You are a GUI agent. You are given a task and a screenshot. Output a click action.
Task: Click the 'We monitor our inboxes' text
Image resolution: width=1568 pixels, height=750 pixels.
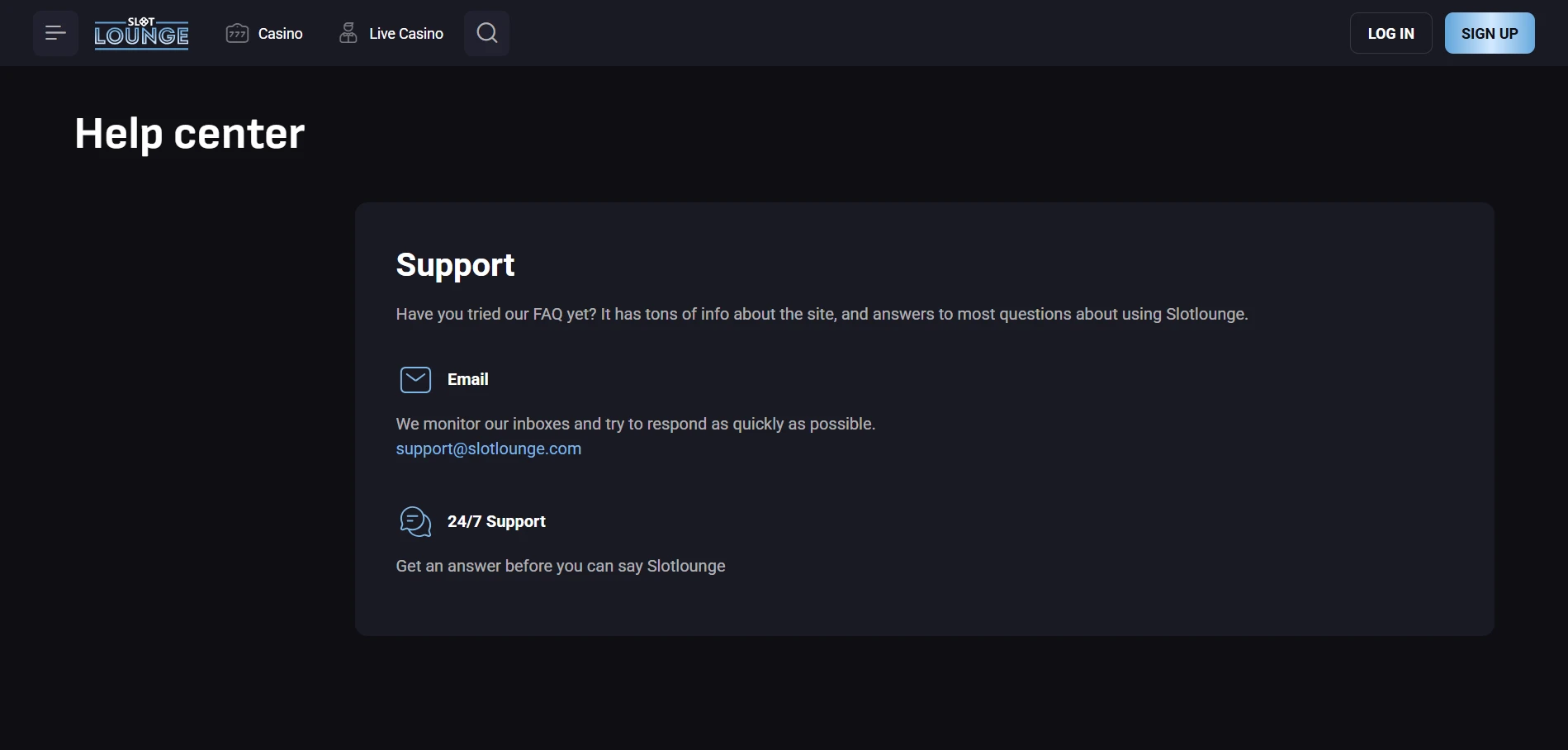636,424
